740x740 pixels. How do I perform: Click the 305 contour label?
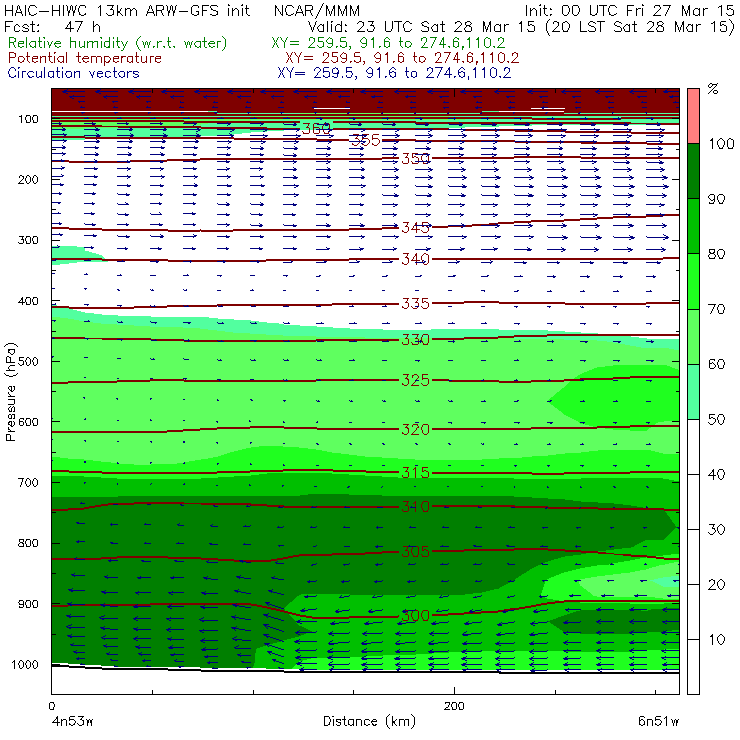(x=415, y=552)
